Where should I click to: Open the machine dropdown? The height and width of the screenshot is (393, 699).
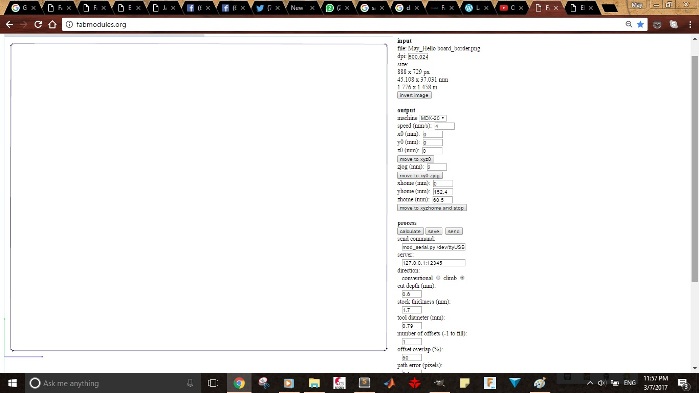pos(432,118)
